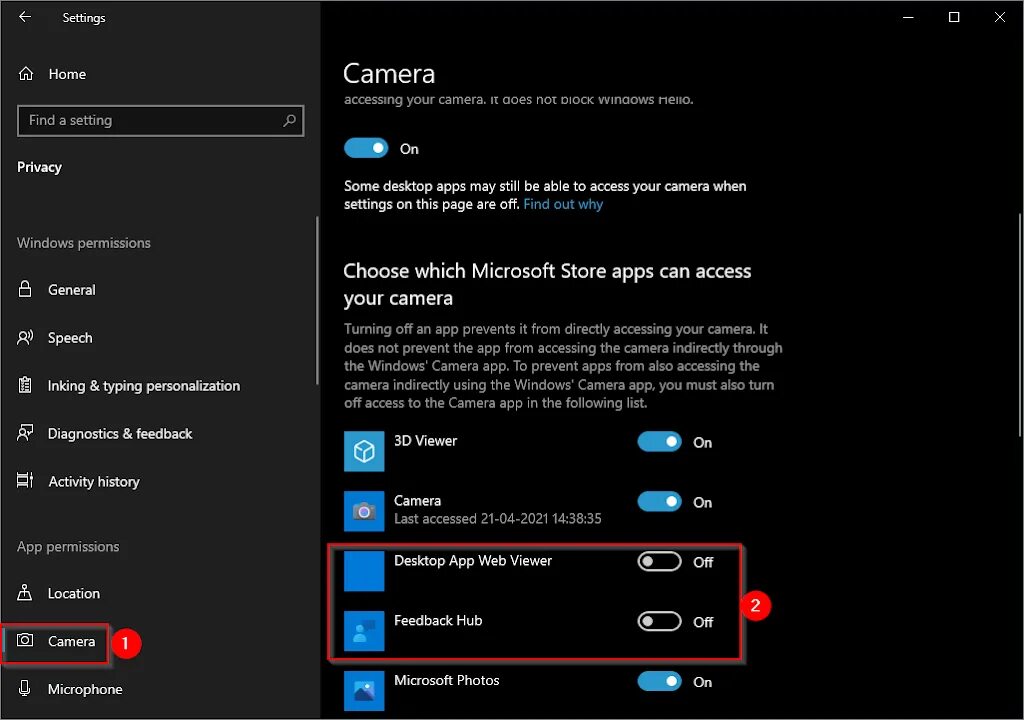This screenshot has width=1024, height=720.
Task: Click the Microsoft Photos app icon
Action: [364, 691]
